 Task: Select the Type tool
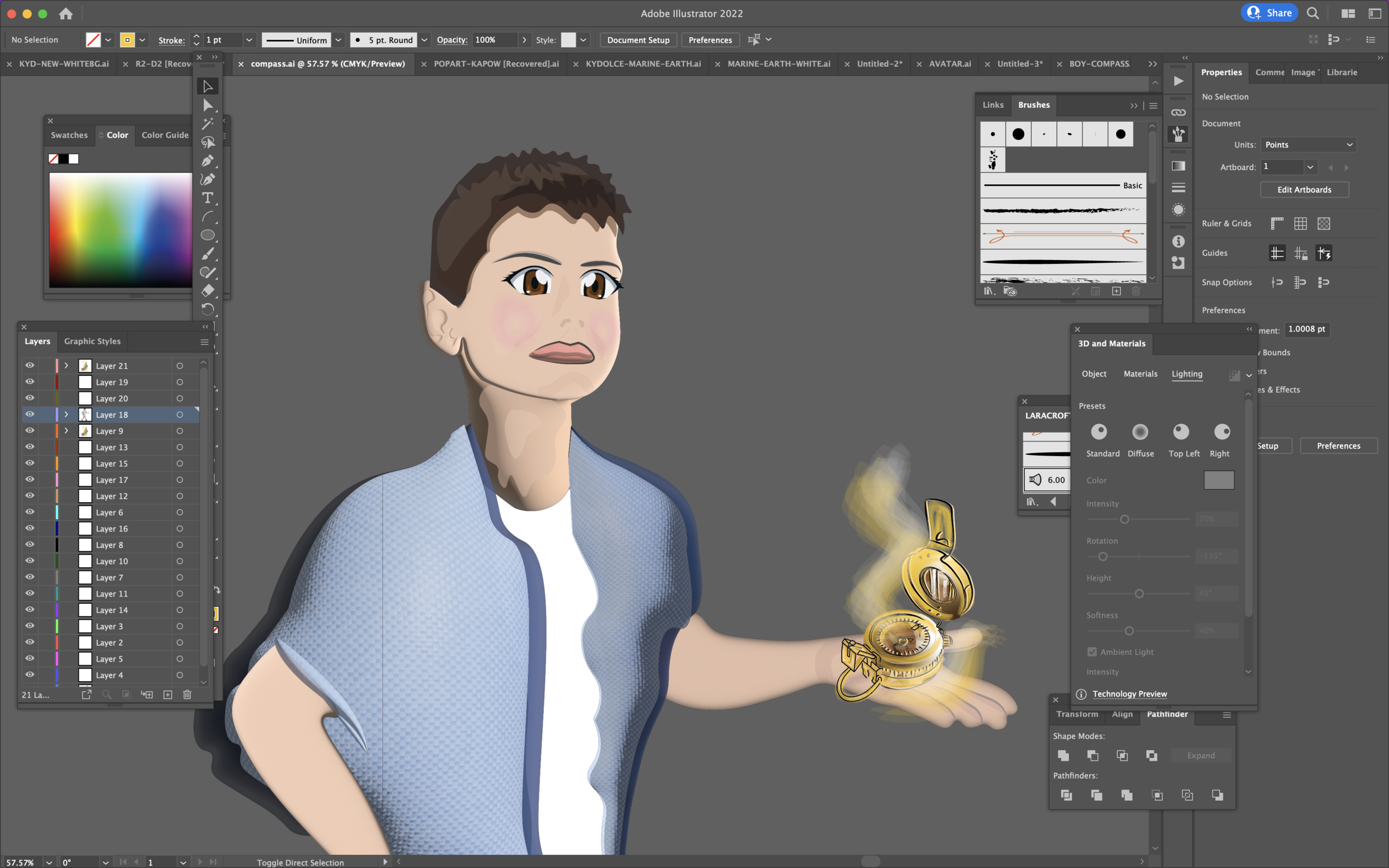[x=207, y=198]
